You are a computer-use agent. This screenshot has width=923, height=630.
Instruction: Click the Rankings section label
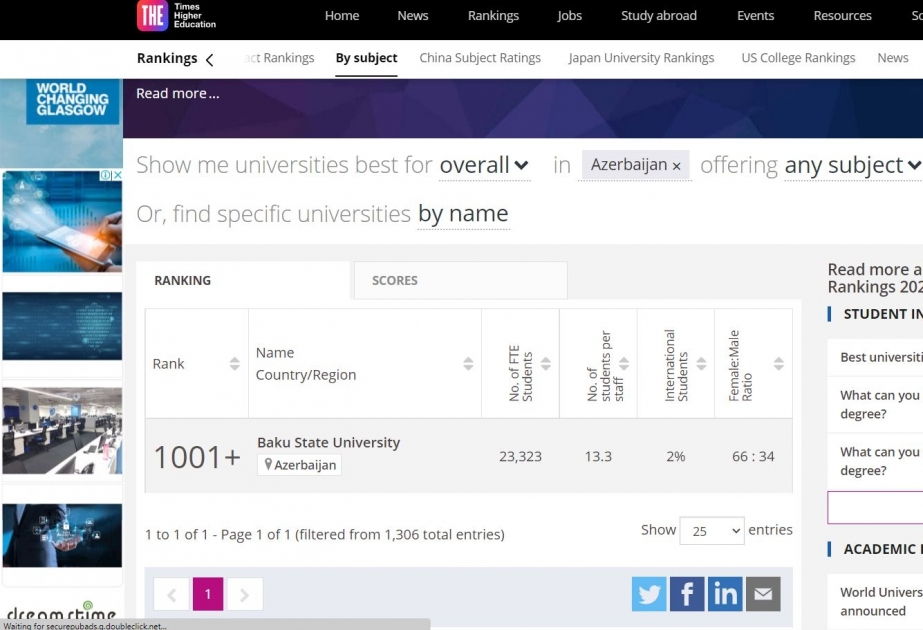[x=167, y=58]
